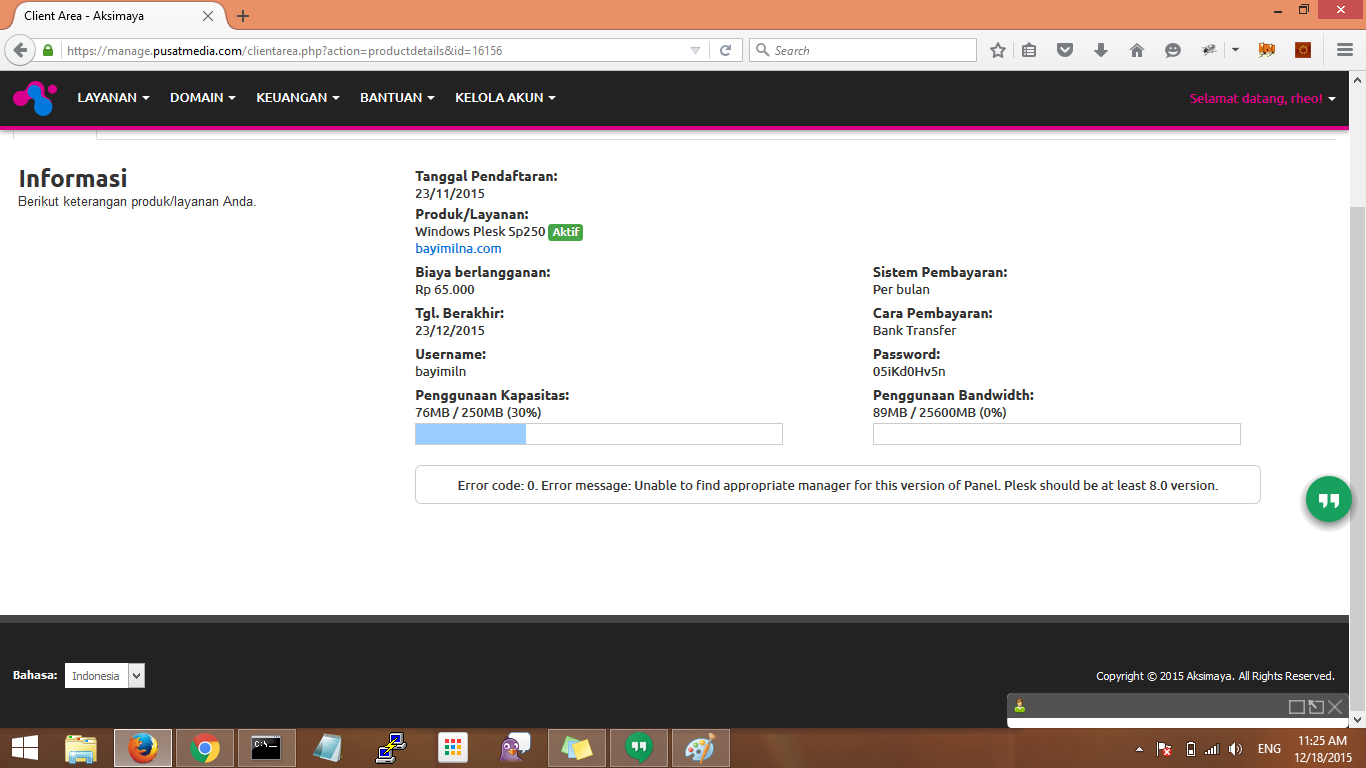Click the scrollbar down arrow
This screenshot has width=1366, height=768.
pos(1358,719)
